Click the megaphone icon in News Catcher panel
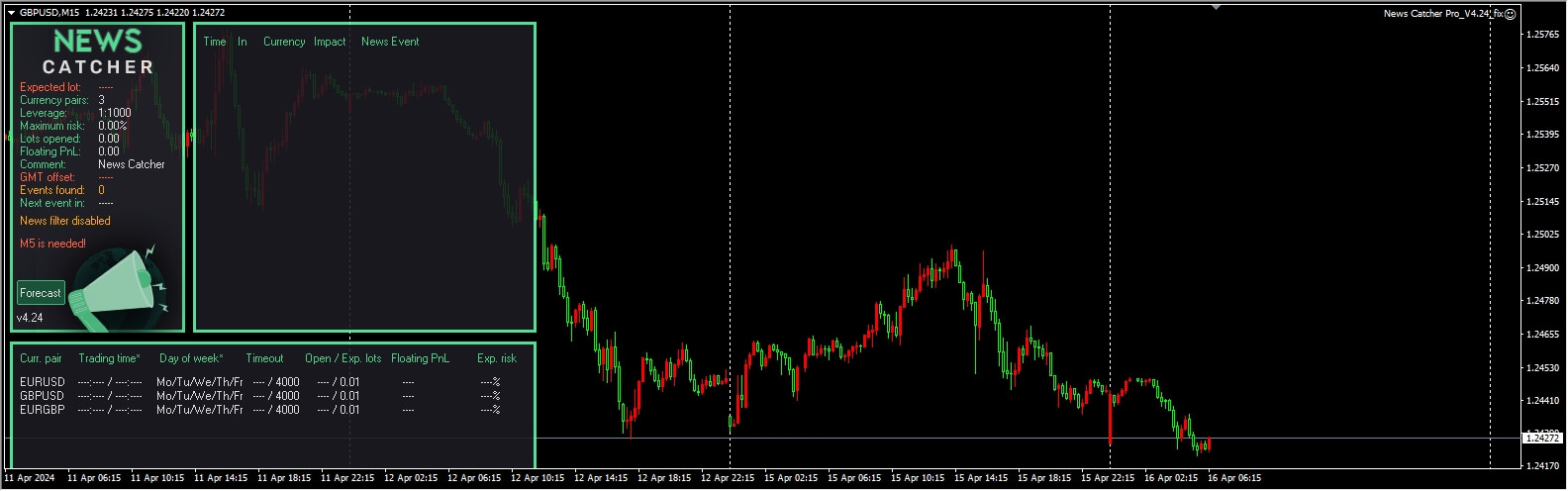The image size is (1568, 491). pyautogui.click(x=119, y=288)
